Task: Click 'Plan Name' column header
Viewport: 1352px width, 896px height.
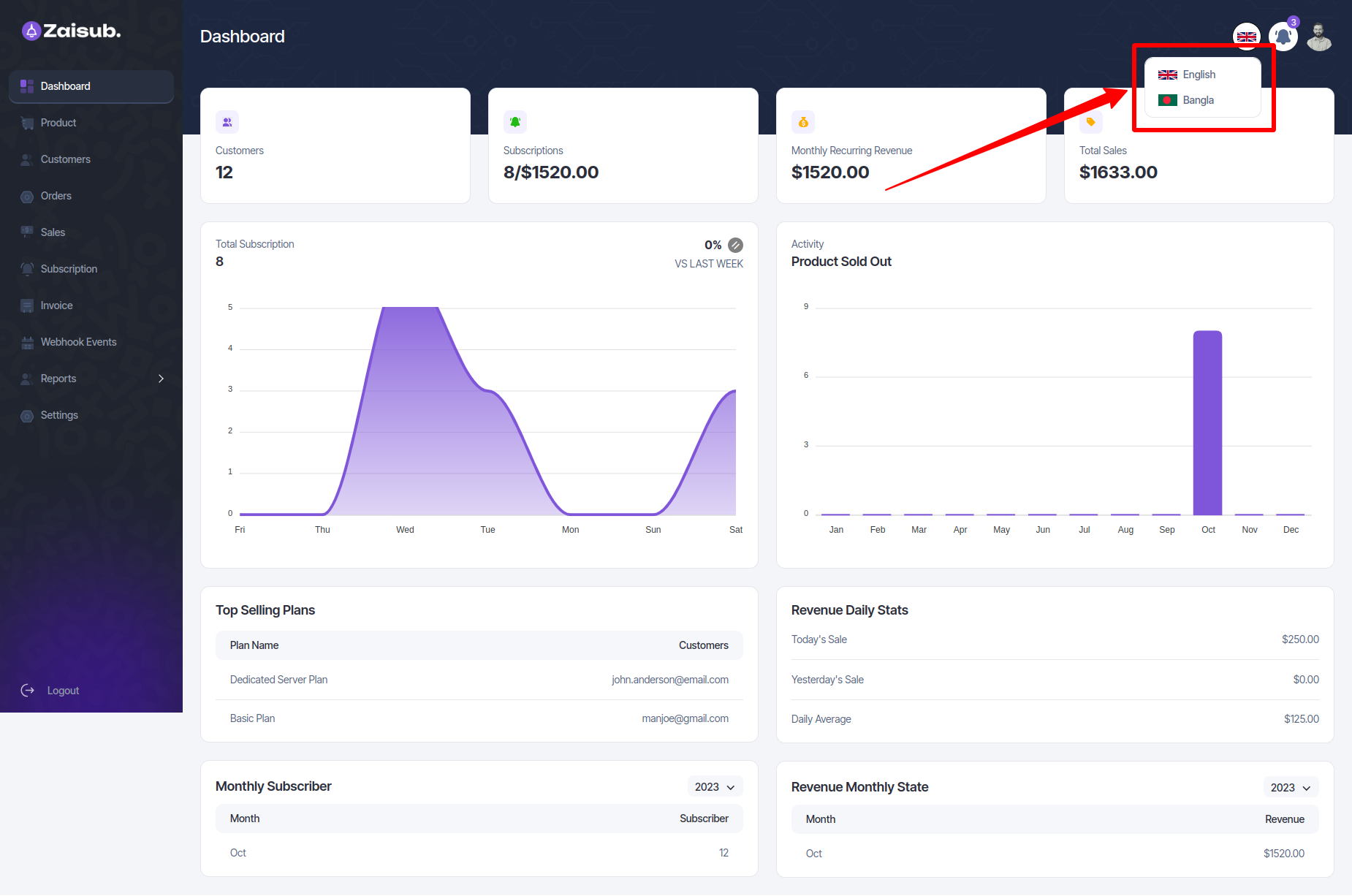Action: click(x=254, y=645)
